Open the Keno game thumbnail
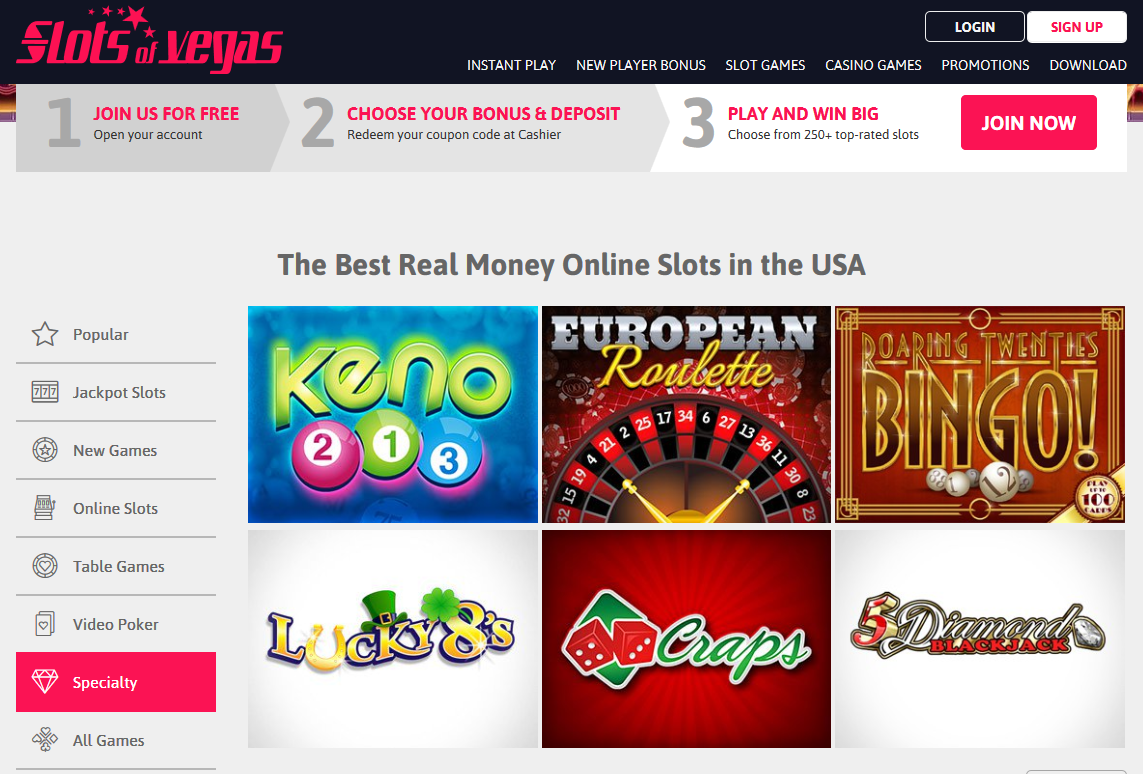 [393, 414]
